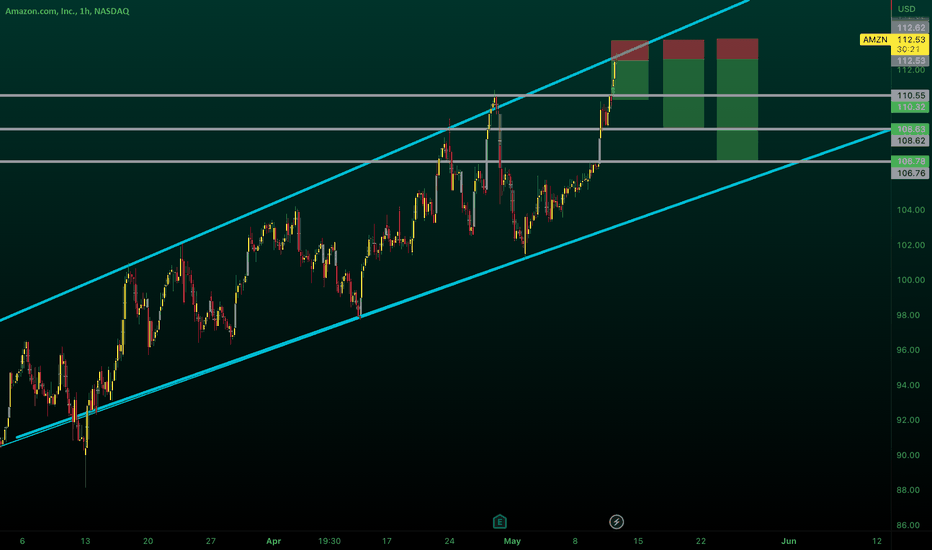Click the 104.00 price axis label
The height and width of the screenshot is (550, 932).
tap(911, 210)
